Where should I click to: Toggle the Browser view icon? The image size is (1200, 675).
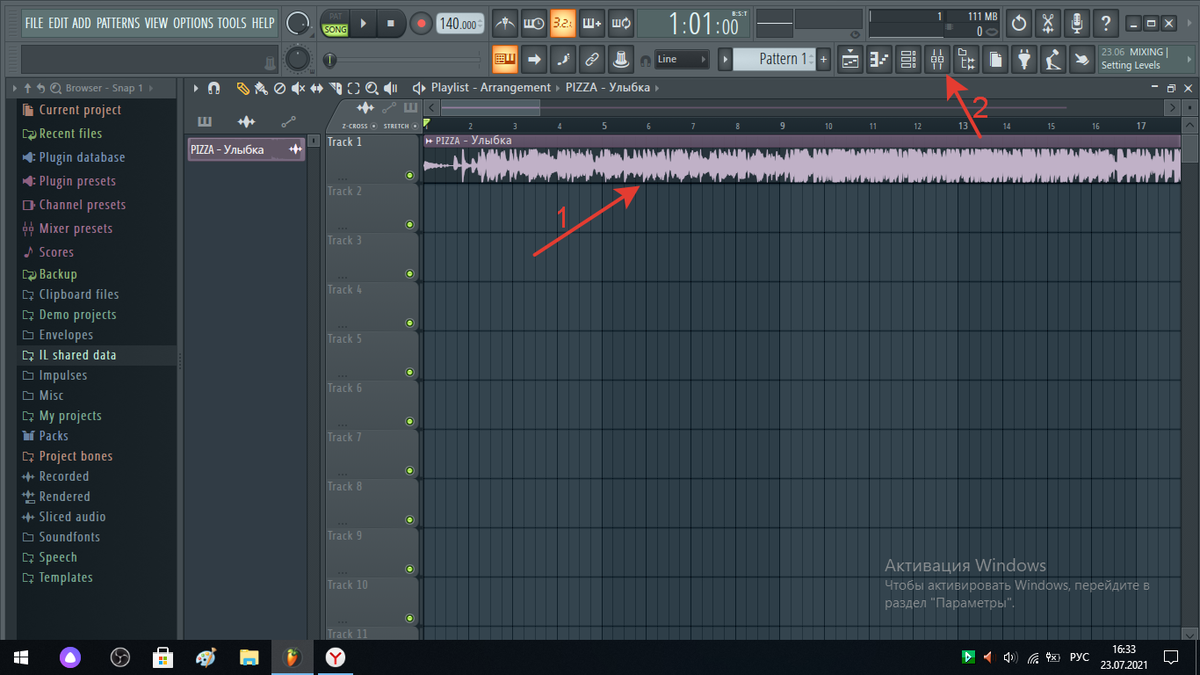pyautogui.click(x=966, y=60)
